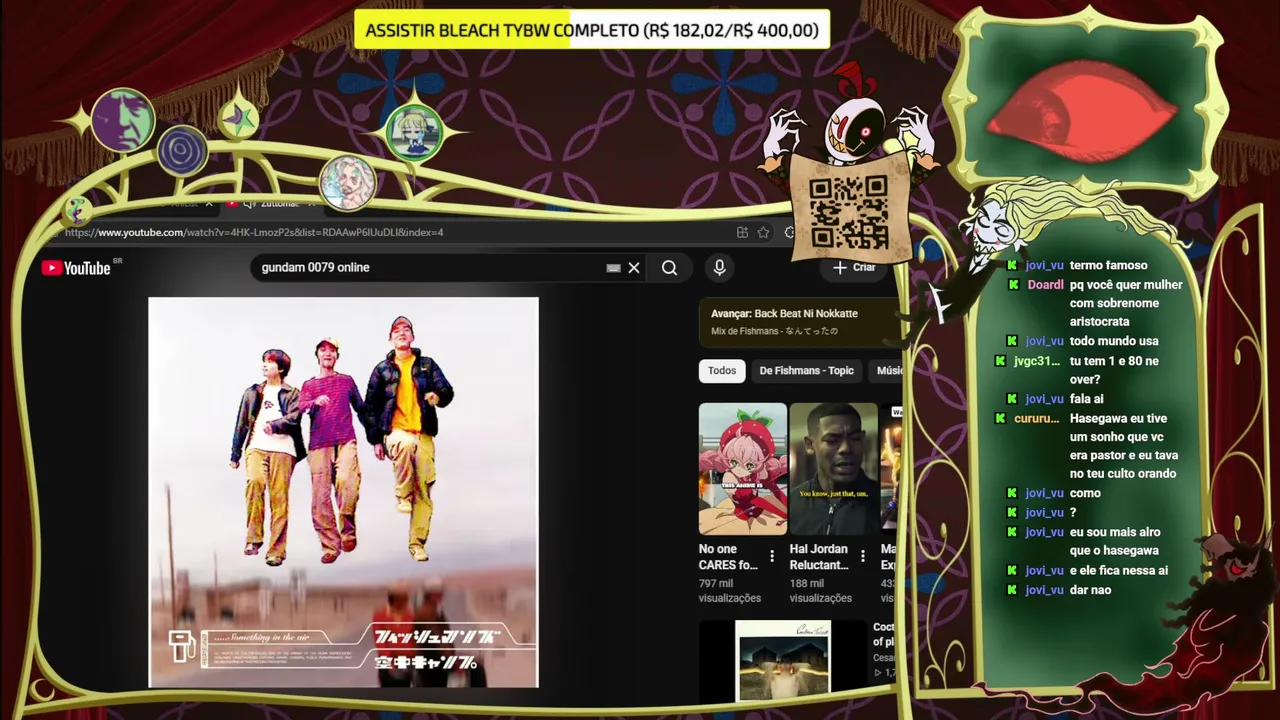Click the "todo mundo usa" chat message
Viewport: 1280px width, 720px height.
pyautogui.click(x=1114, y=341)
